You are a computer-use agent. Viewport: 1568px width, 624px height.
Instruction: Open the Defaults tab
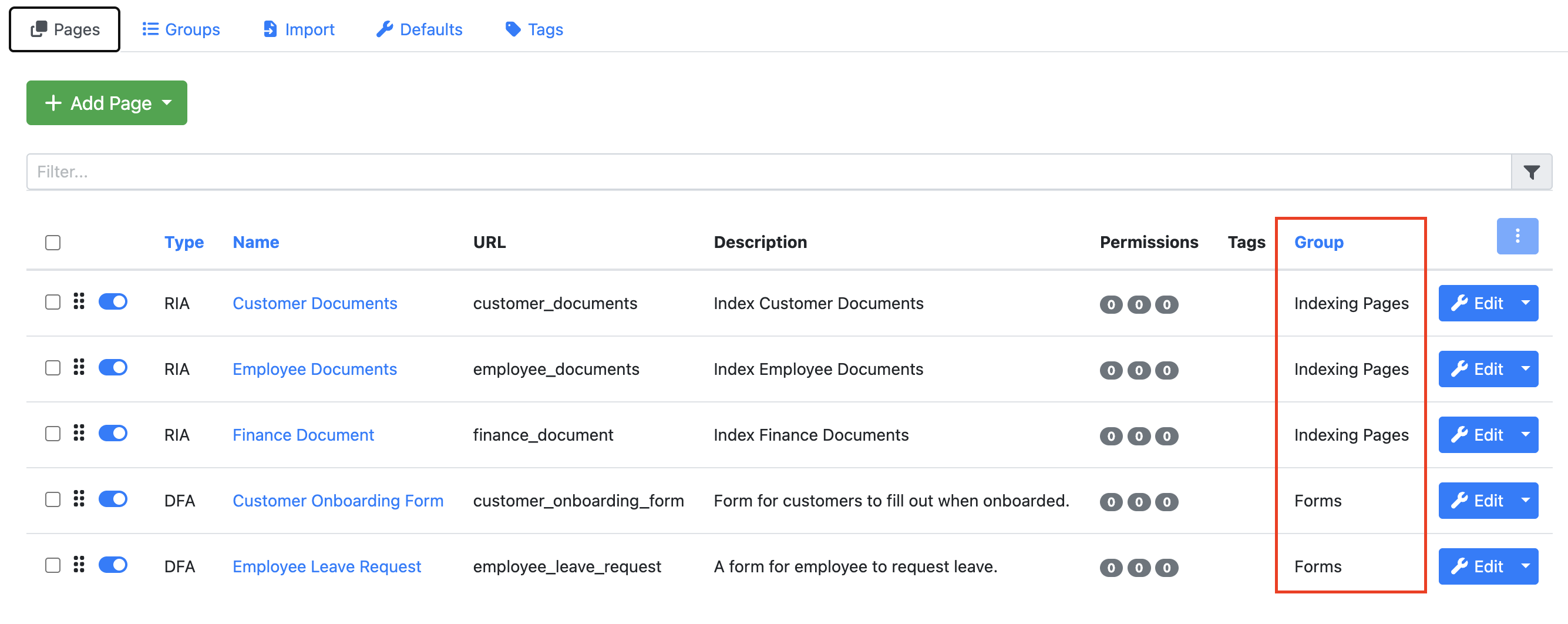(x=419, y=29)
